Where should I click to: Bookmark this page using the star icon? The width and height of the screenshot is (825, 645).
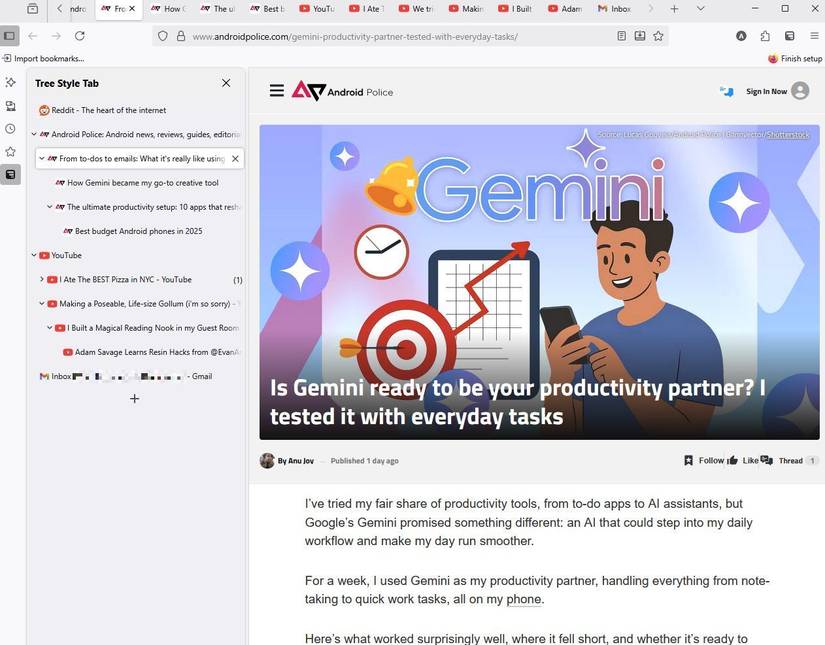(x=658, y=36)
